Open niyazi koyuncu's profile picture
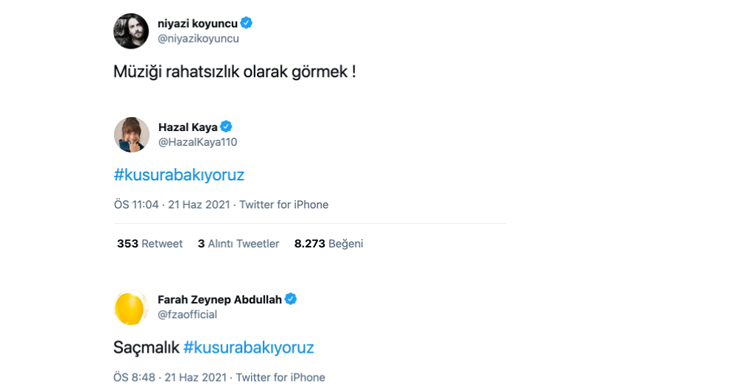This screenshot has height=390, width=750. (131, 31)
